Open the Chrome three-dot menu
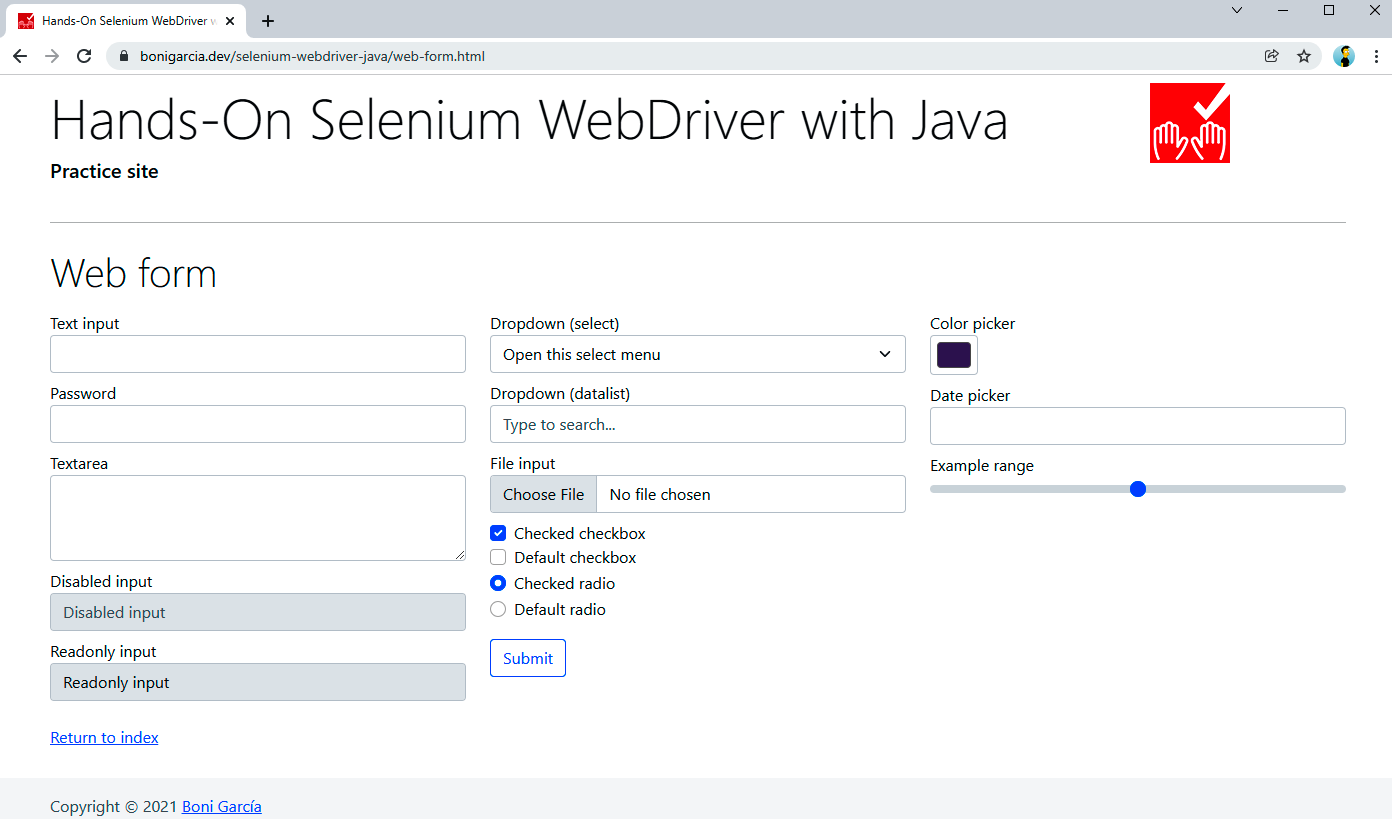The height and width of the screenshot is (819, 1392). click(1376, 56)
